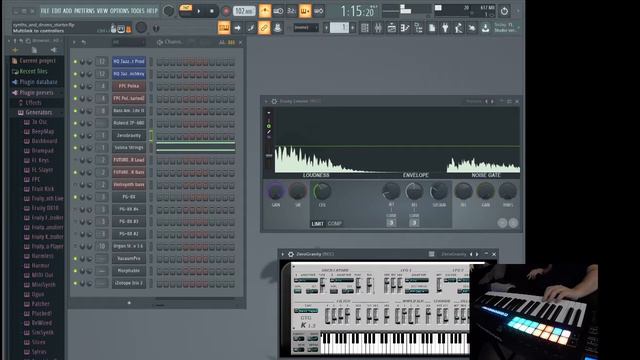Image resolution: width=640 pixels, height=360 pixels.
Task: Open the content library download icon
Action: tap(485, 28)
